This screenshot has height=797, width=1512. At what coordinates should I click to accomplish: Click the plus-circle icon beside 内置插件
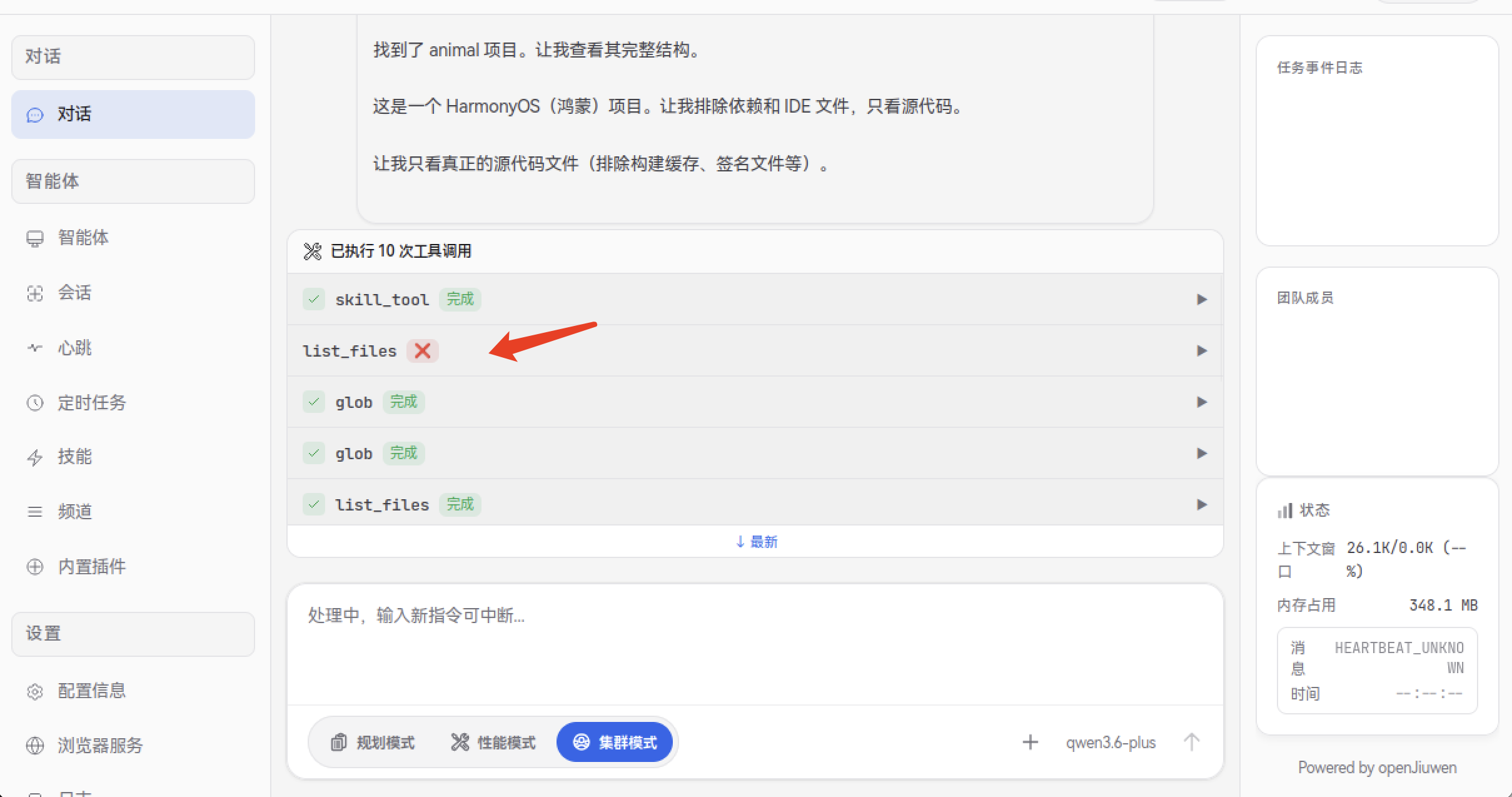pos(35,567)
